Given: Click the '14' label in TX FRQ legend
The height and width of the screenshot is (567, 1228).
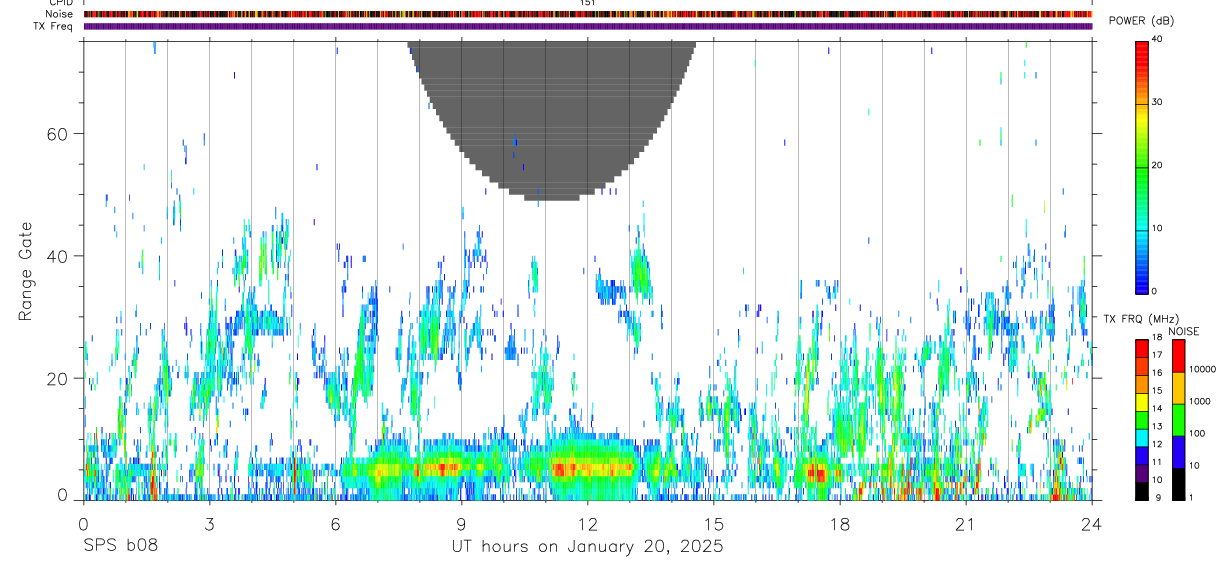Looking at the screenshot, I should pyautogui.click(x=1157, y=409).
